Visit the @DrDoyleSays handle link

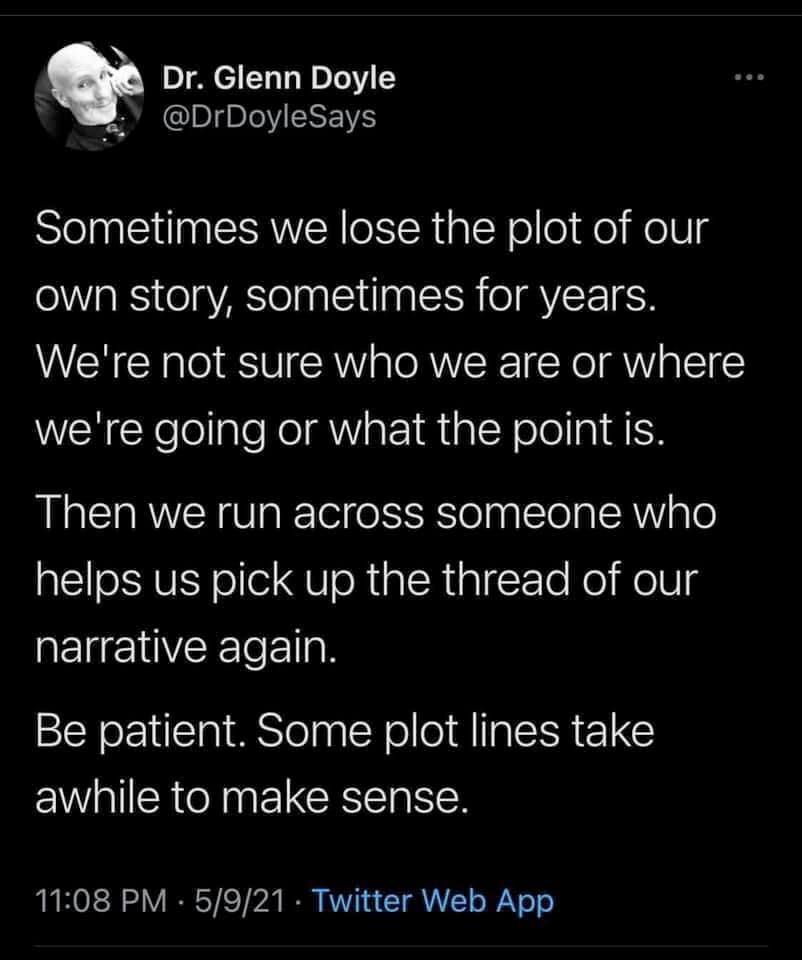[268, 118]
